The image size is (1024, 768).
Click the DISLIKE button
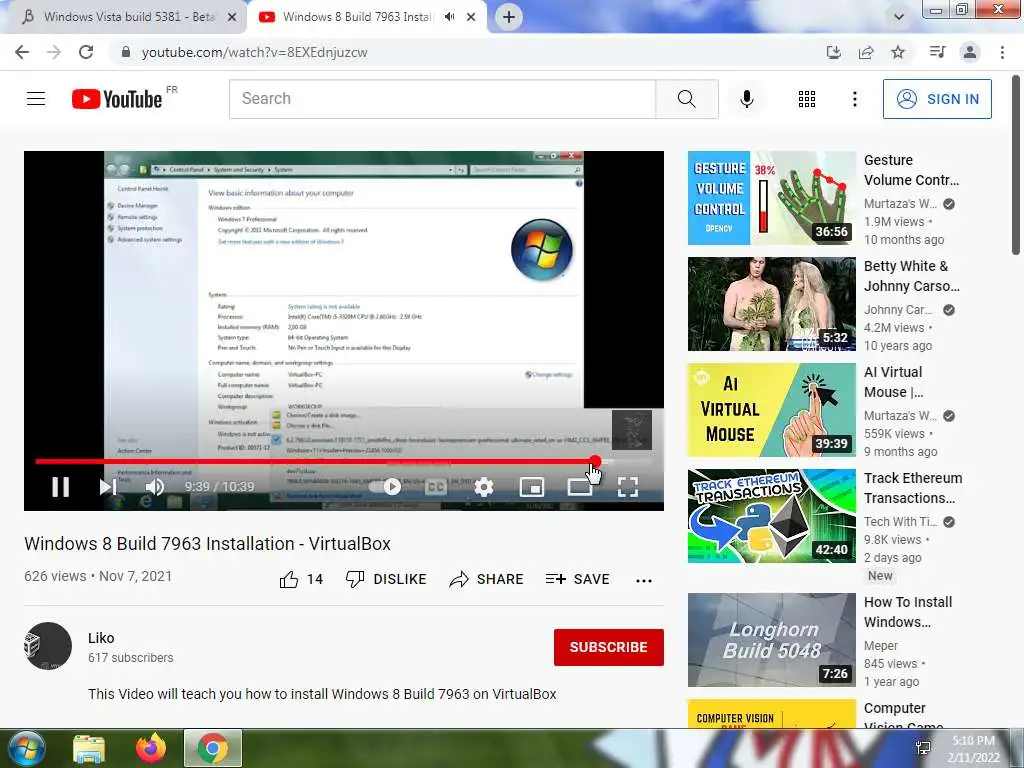click(x=386, y=579)
